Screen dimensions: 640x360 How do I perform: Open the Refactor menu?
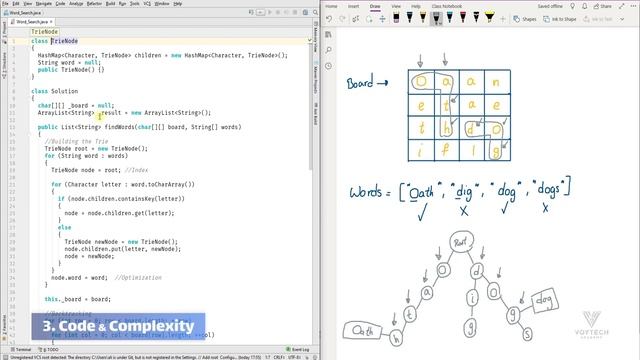(x=94, y=4)
